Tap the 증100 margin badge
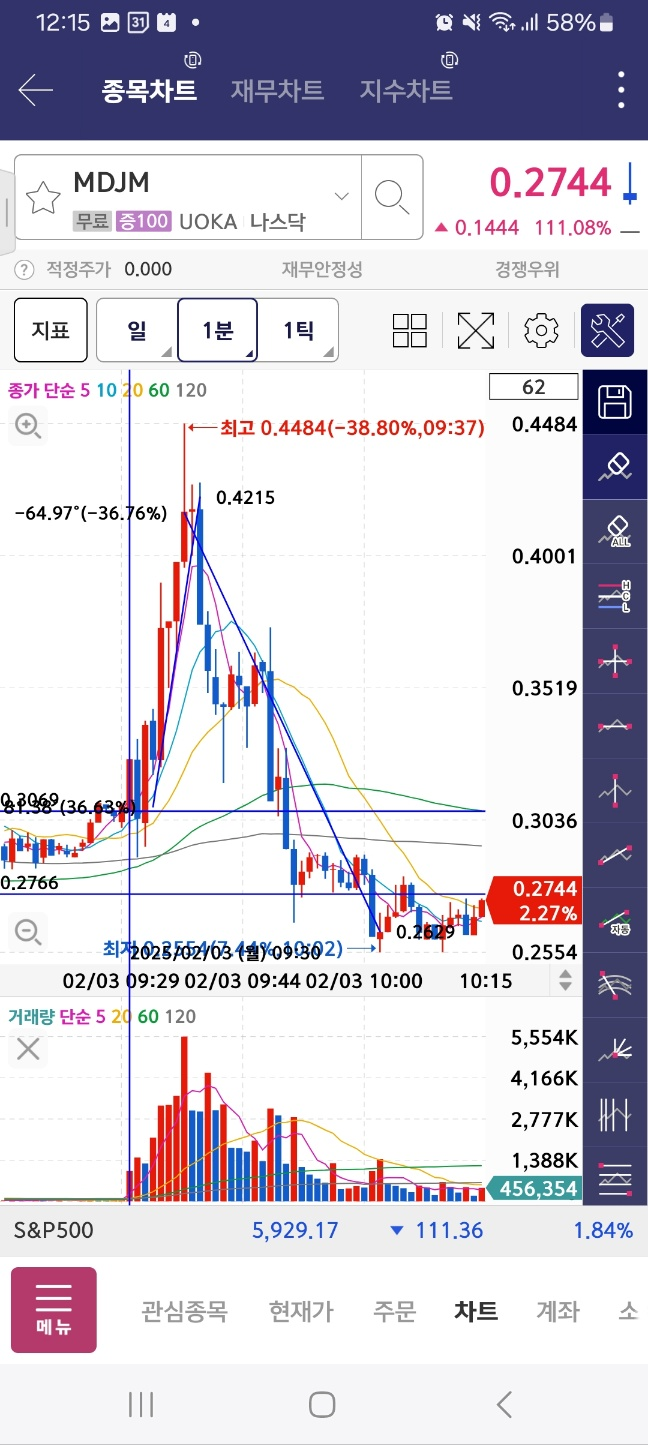The width and height of the screenshot is (648, 1445). [144, 222]
